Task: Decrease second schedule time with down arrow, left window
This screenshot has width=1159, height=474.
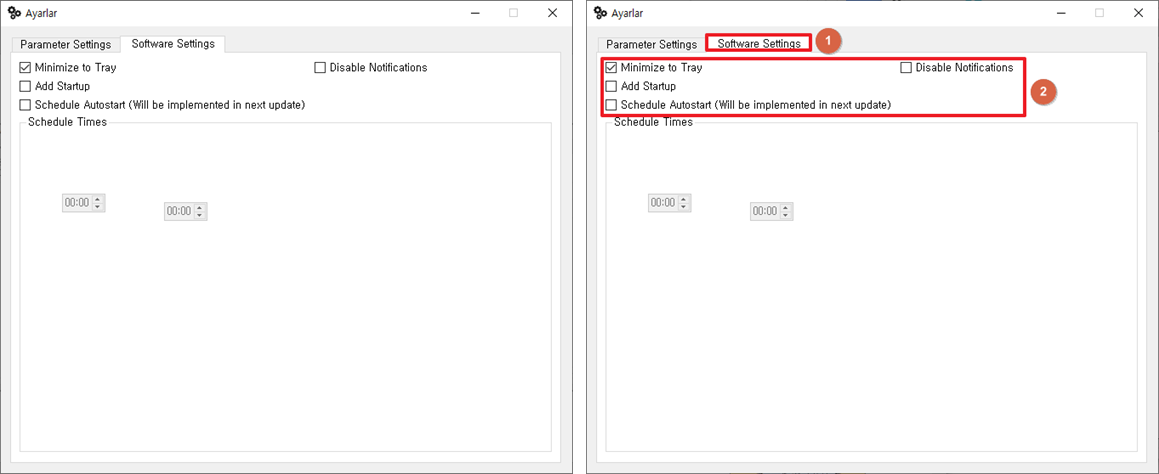Action: tap(200, 216)
